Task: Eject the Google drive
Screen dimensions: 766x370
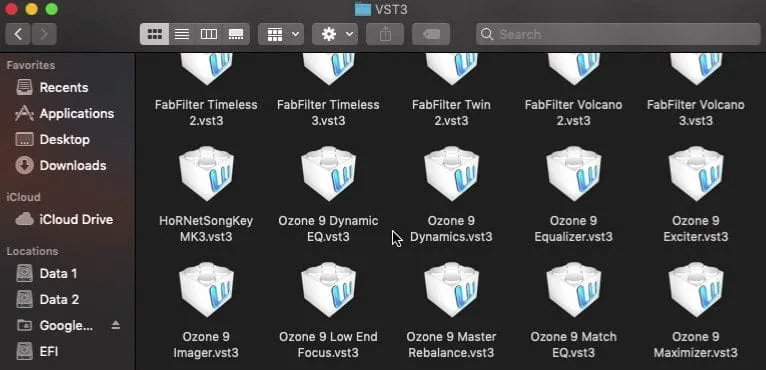Action: pyautogui.click(x=116, y=325)
